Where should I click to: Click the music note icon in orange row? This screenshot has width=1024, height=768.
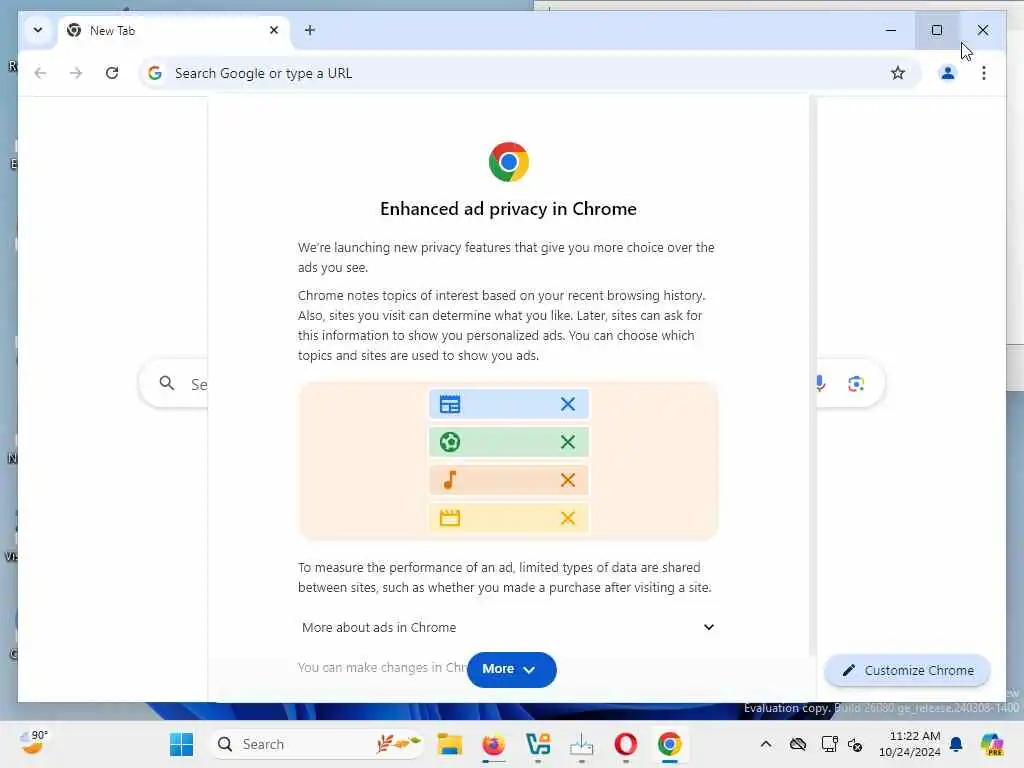(450, 480)
